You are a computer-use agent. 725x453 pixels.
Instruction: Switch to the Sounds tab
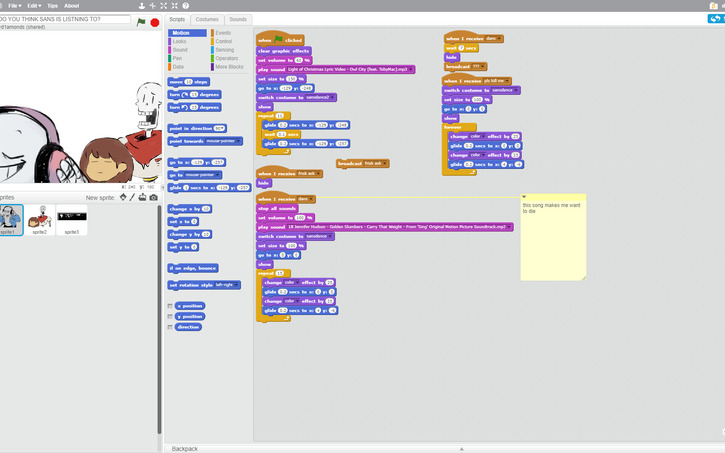pos(238,19)
